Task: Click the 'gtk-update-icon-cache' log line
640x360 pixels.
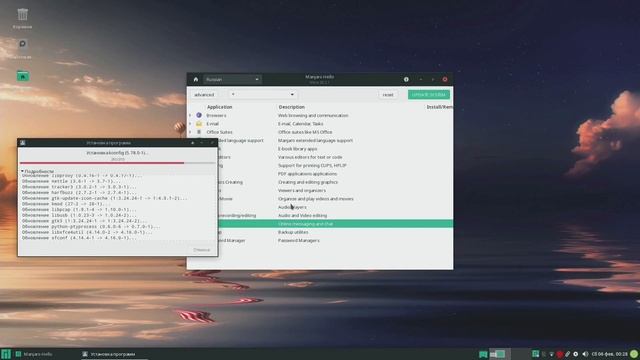Action: point(104,198)
